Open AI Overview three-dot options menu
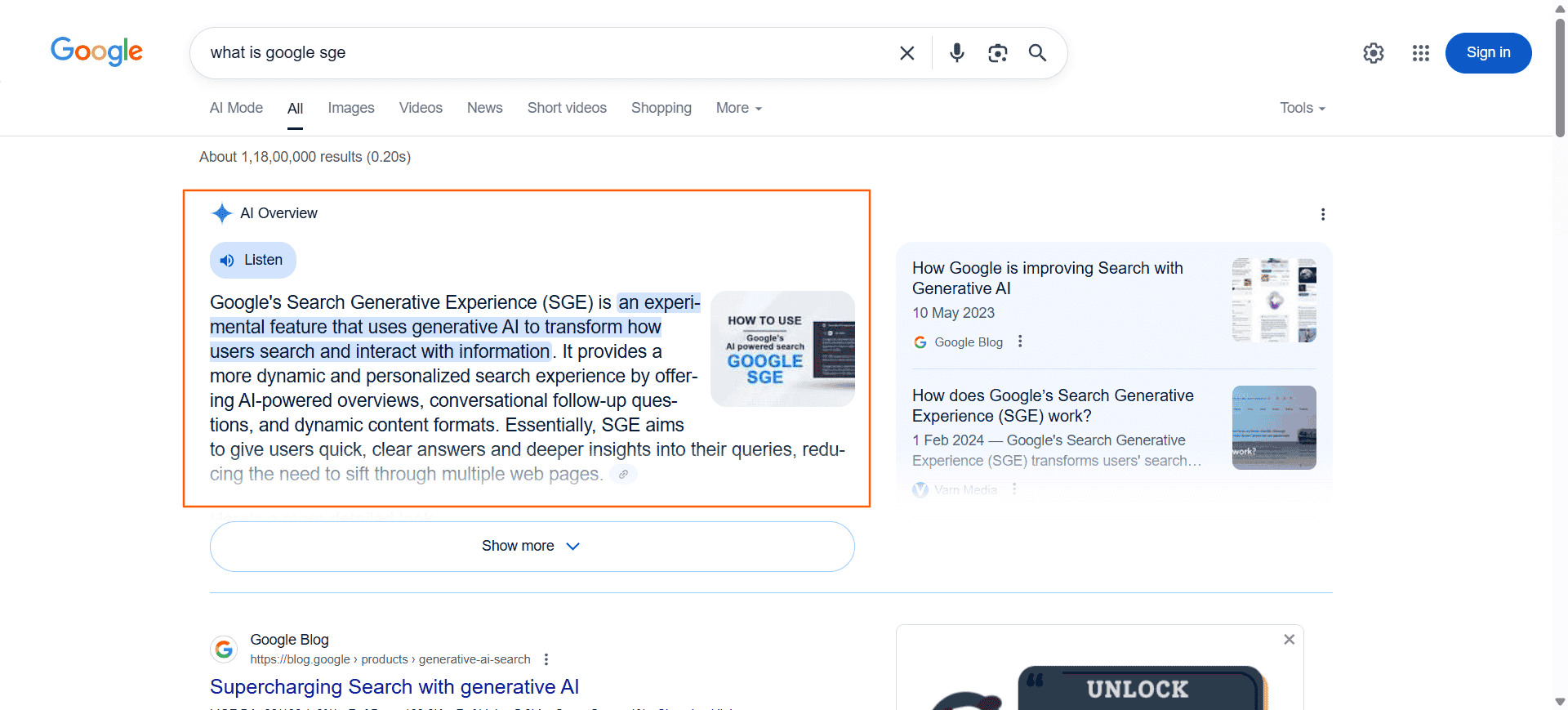This screenshot has width=1568, height=710. click(x=1323, y=214)
